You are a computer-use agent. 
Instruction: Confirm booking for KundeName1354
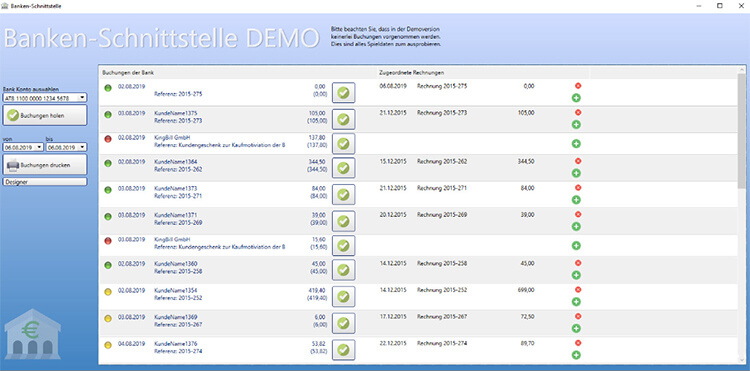(x=343, y=296)
